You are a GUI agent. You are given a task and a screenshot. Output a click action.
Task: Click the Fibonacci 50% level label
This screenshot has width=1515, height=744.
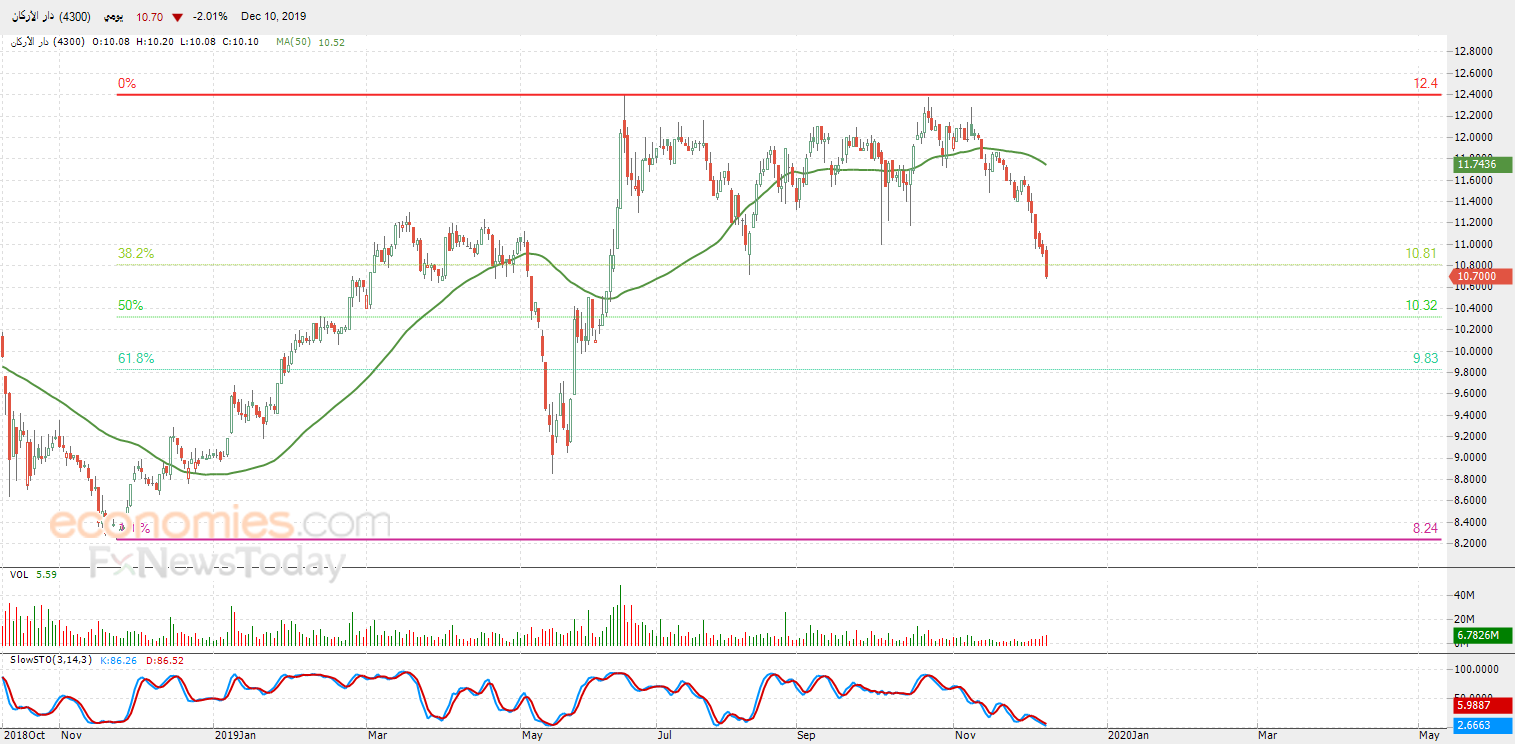130,305
